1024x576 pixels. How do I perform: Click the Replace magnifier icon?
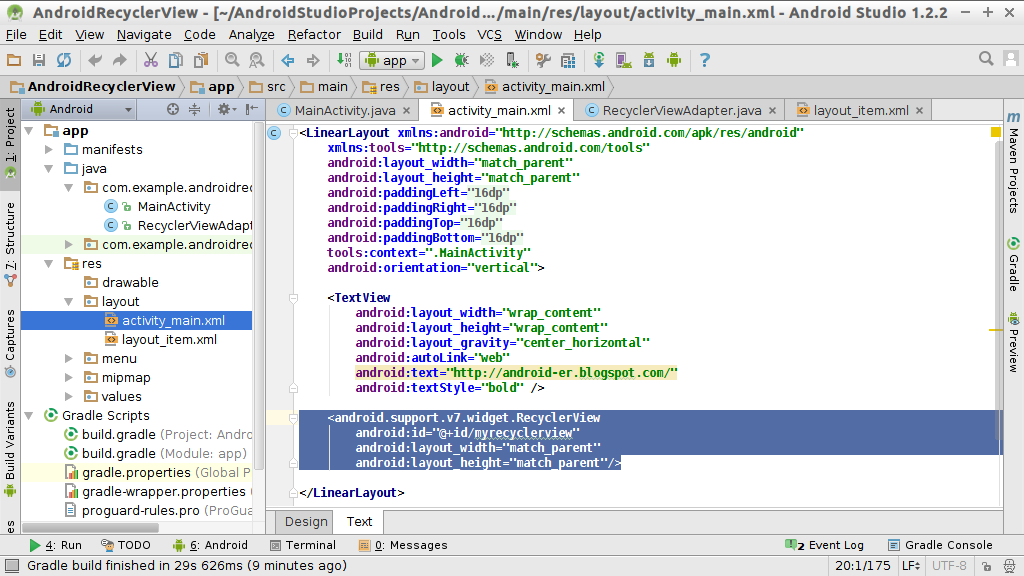(x=257, y=60)
